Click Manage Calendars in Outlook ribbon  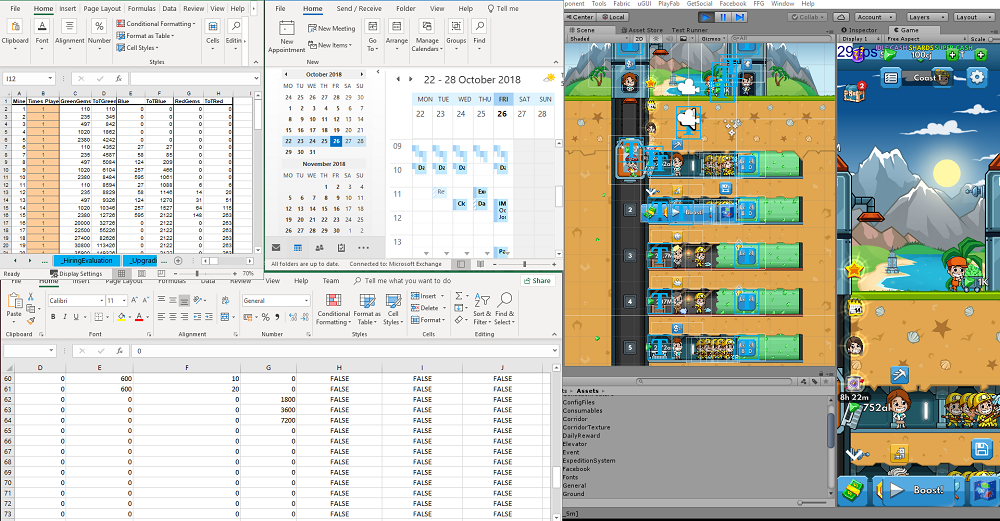click(x=427, y=36)
